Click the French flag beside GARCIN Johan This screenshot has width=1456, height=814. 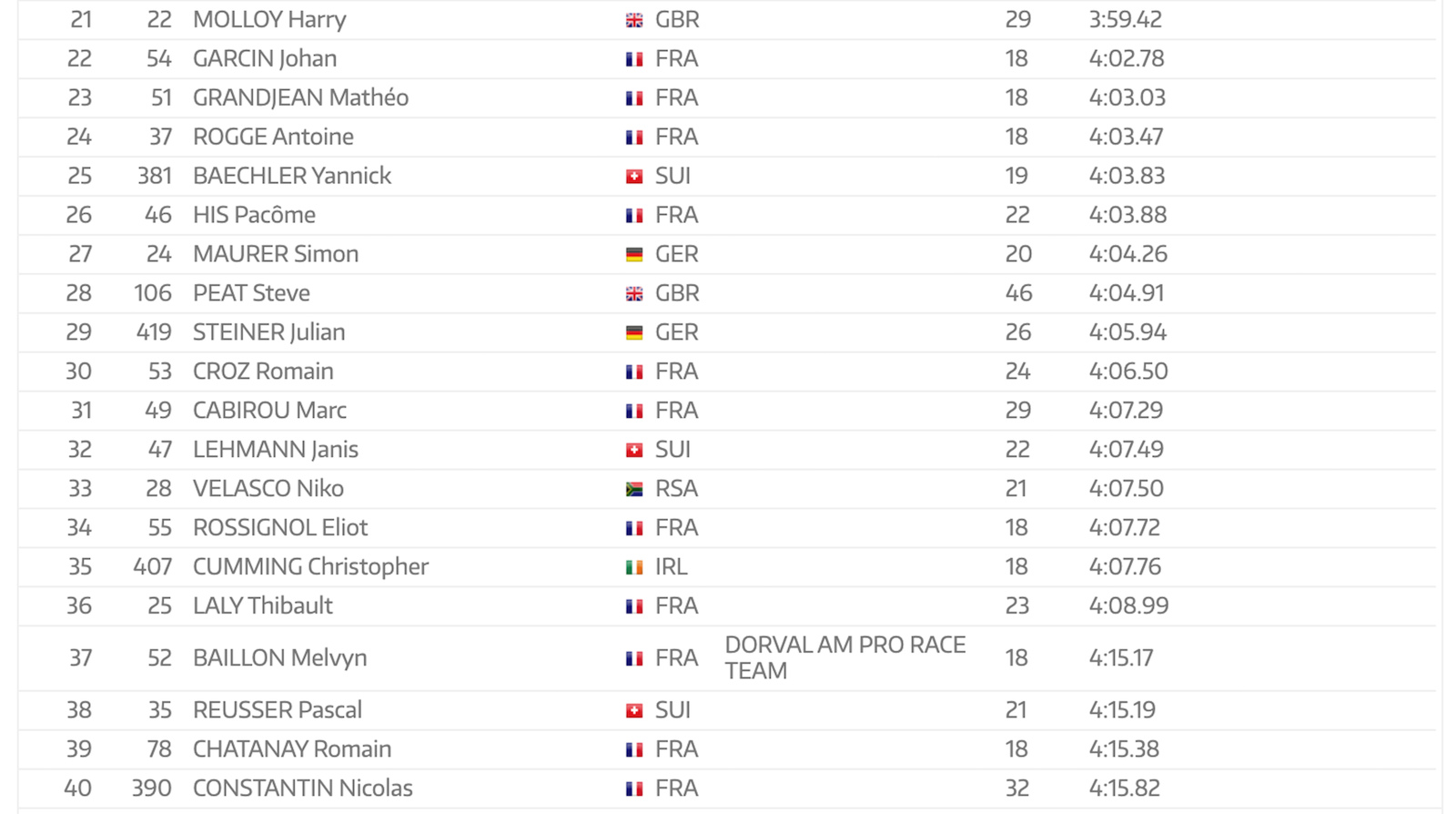pyautogui.click(x=634, y=59)
